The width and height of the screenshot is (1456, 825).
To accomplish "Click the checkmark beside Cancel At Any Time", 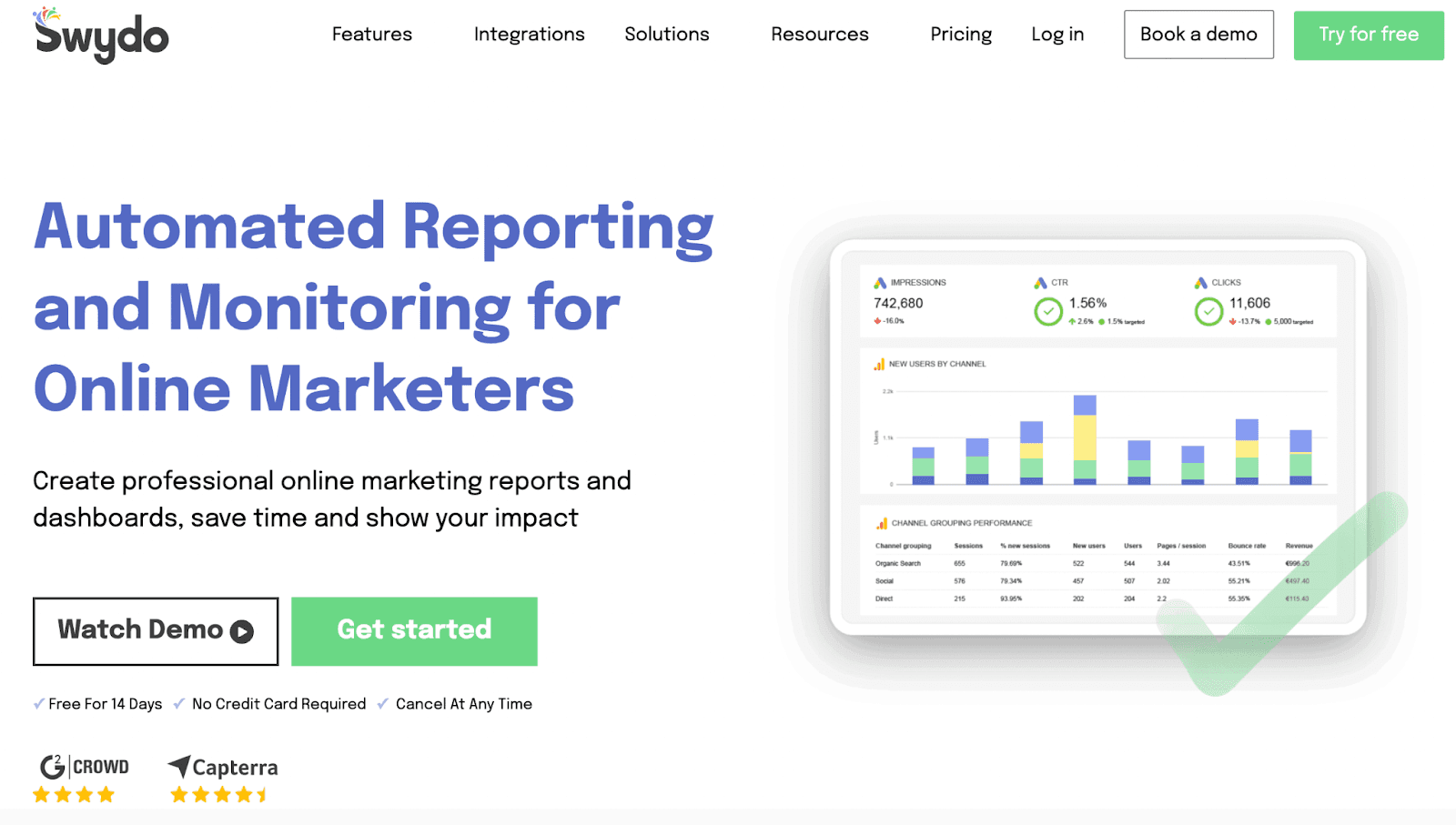I will 383,703.
